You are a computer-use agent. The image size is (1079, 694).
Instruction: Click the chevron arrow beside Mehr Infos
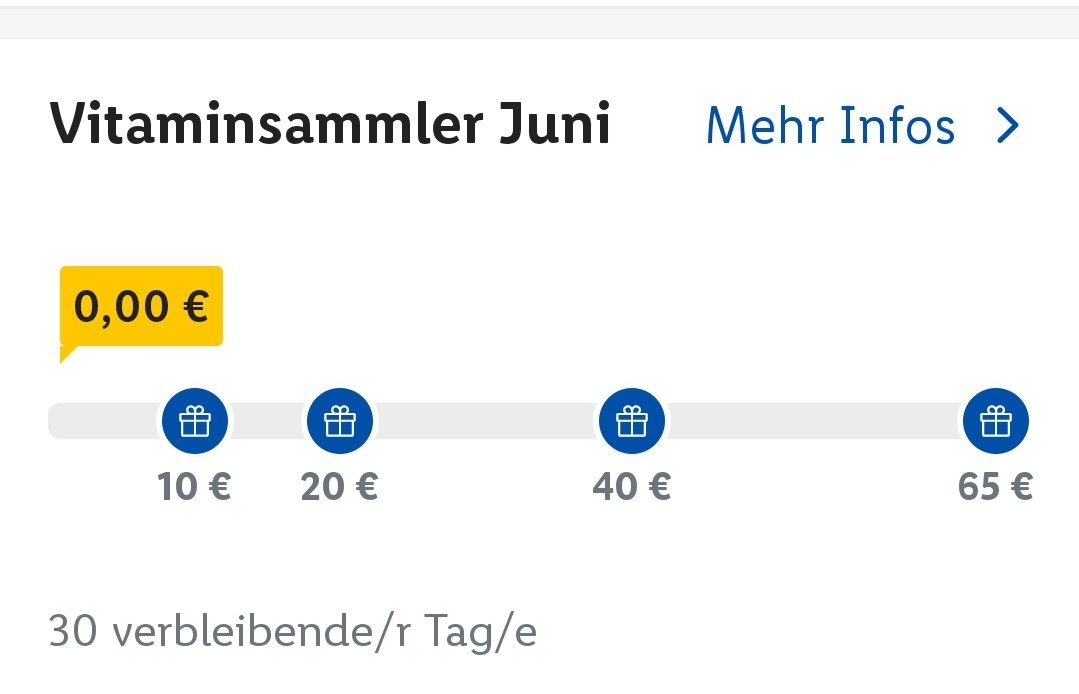(1008, 126)
